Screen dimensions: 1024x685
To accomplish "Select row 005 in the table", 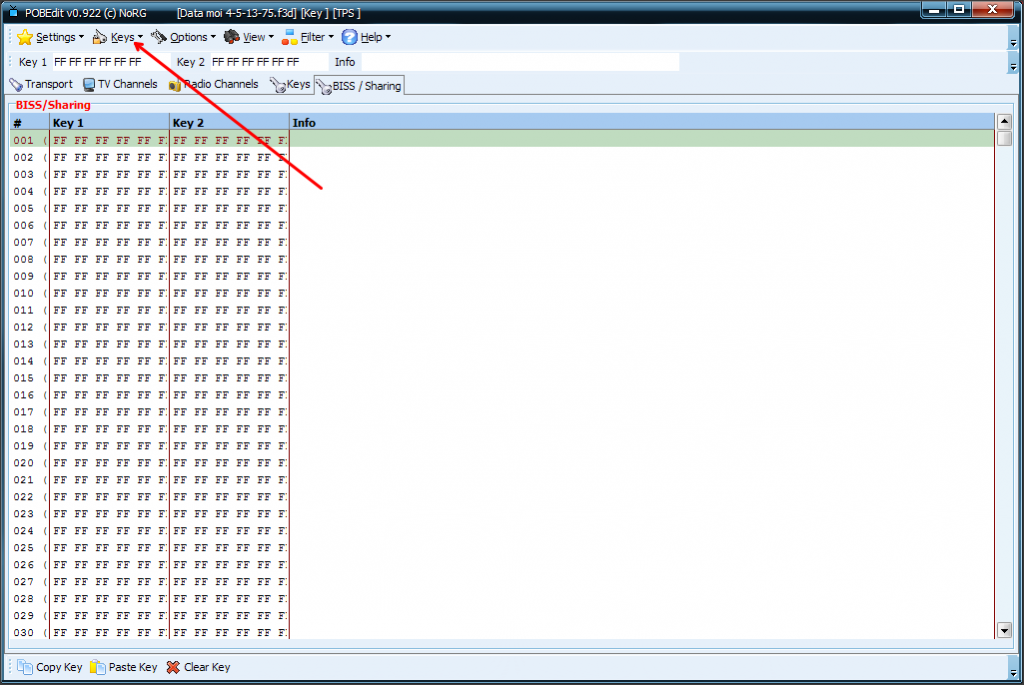I will point(502,208).
